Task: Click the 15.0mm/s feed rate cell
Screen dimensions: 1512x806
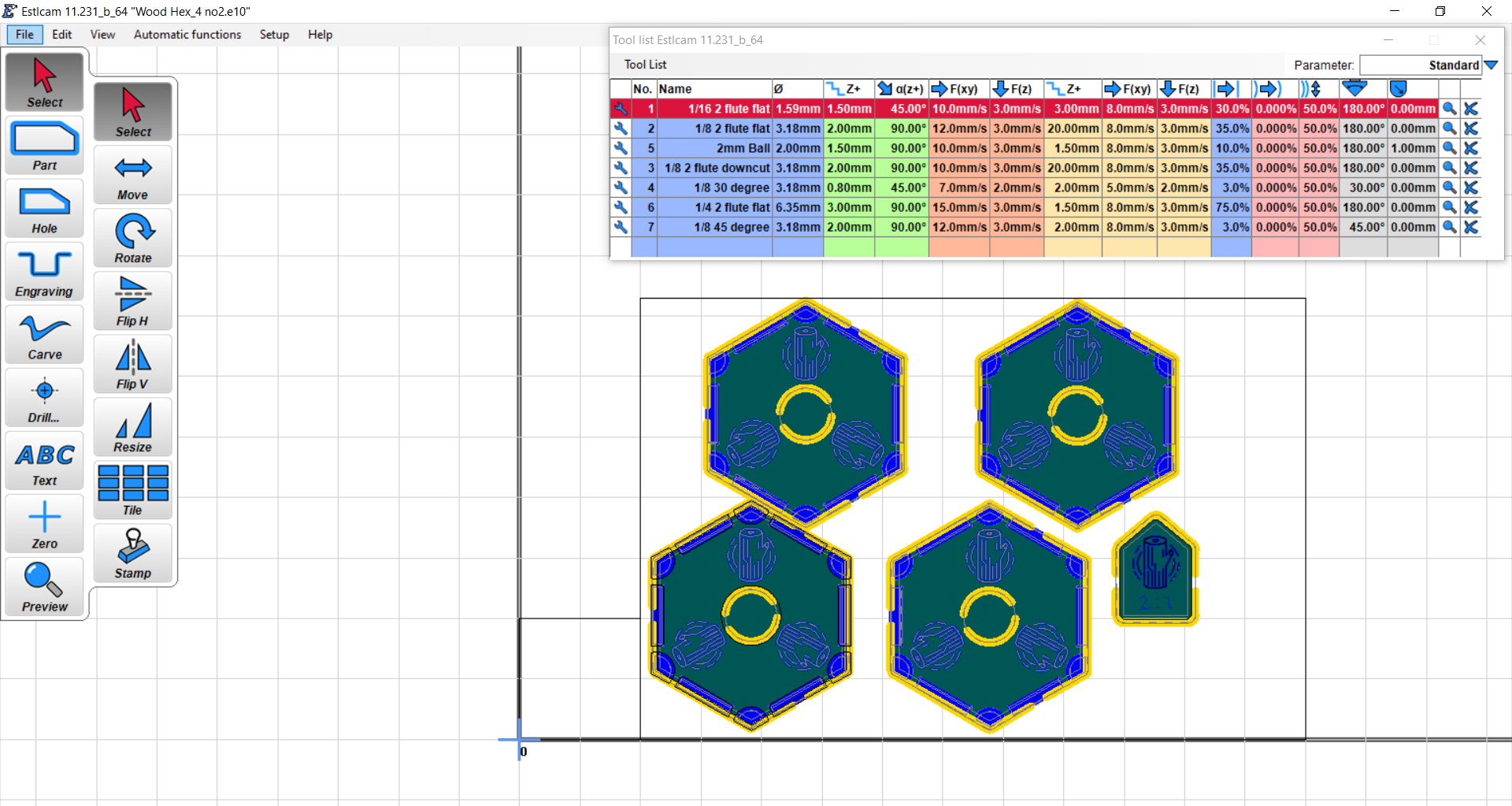Action: pyautogui.click(x=959, y=207)
